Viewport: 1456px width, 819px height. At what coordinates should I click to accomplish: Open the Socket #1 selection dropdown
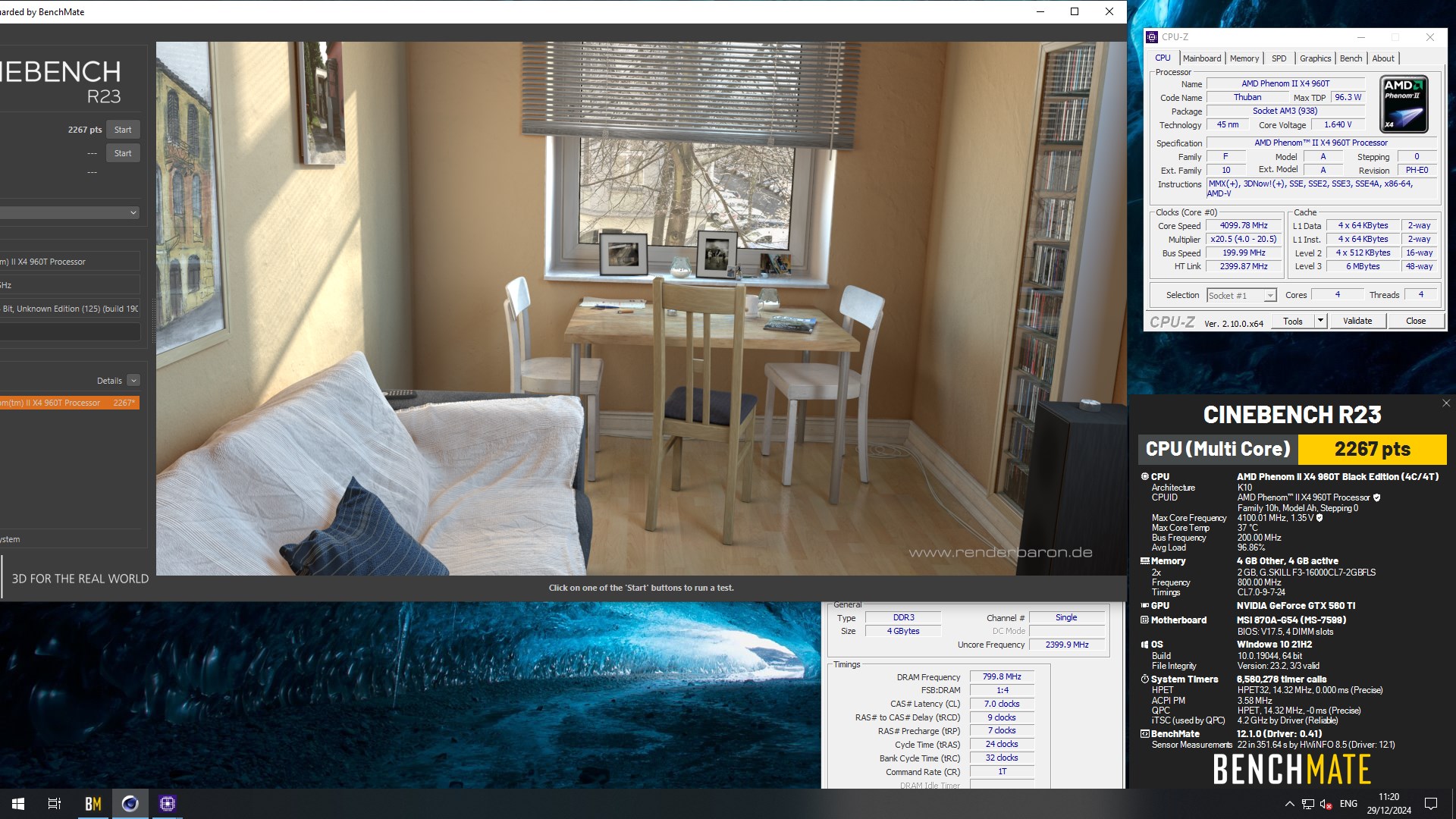pos(1241,296)
